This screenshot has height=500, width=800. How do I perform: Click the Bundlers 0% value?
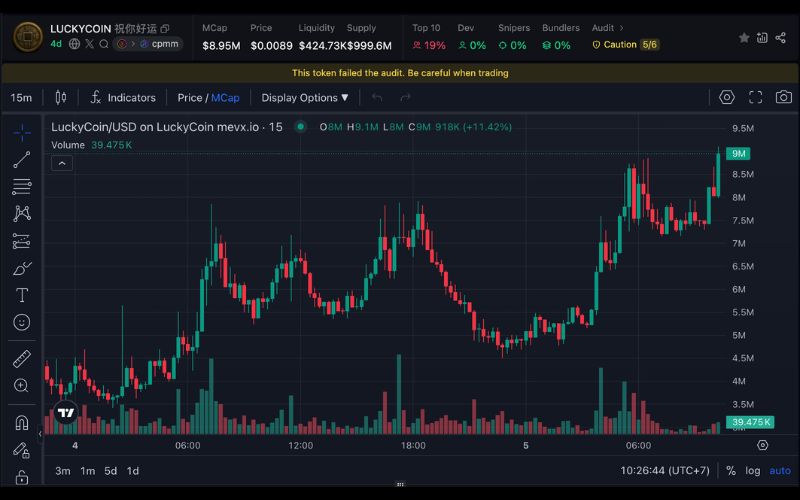tap(556, 45)
